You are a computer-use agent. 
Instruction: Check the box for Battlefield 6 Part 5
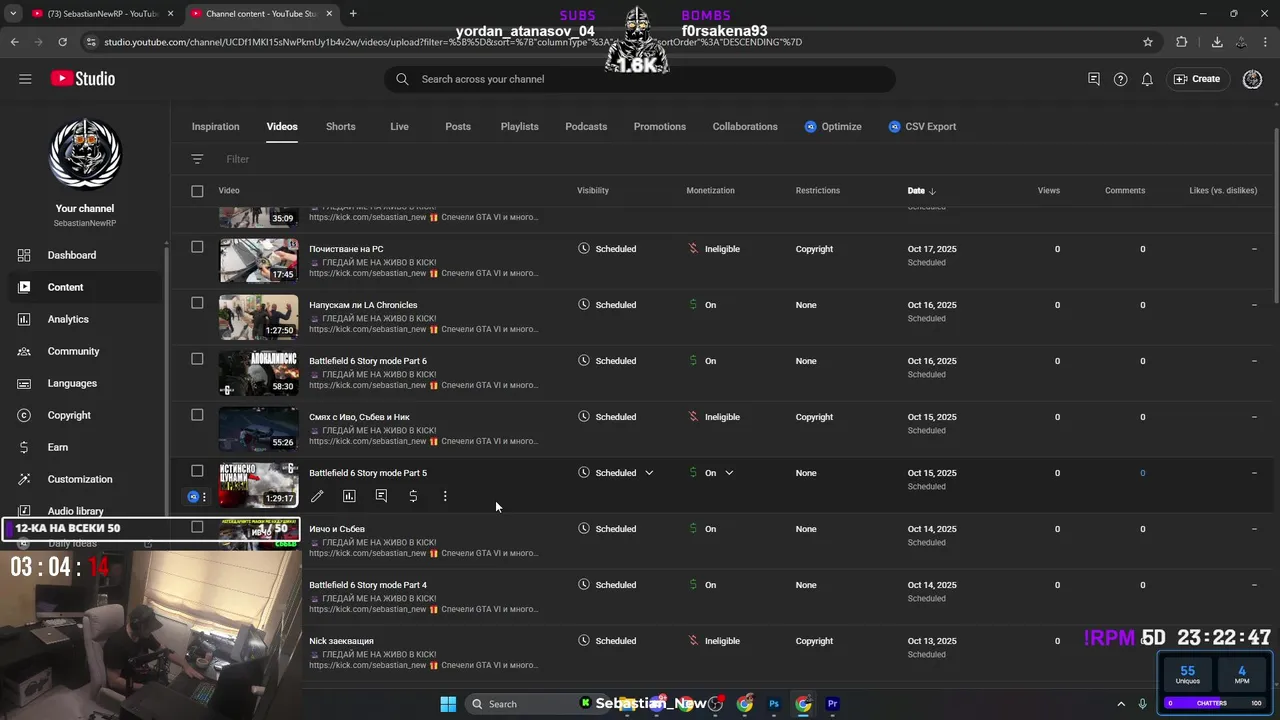[197, 471]
